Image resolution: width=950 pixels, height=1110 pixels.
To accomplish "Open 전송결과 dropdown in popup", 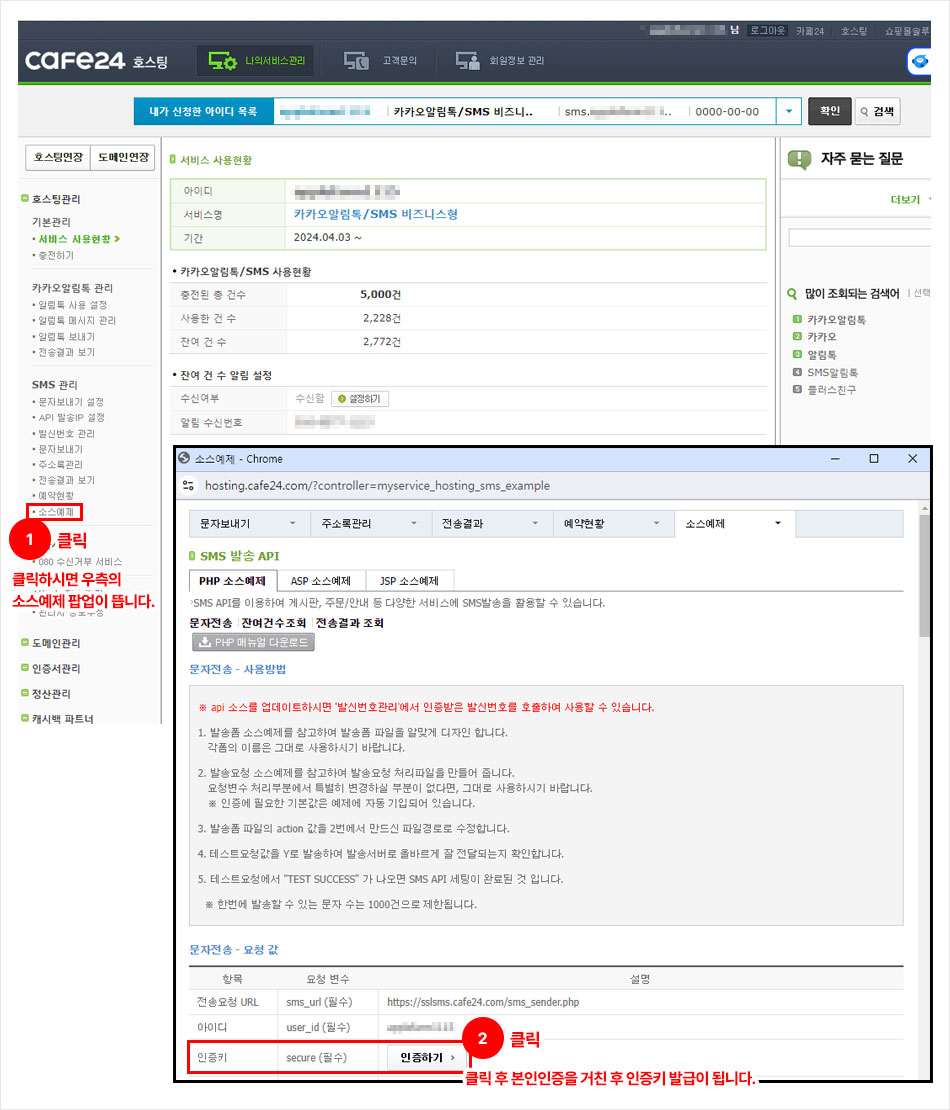I will click(x=493, y=524).
